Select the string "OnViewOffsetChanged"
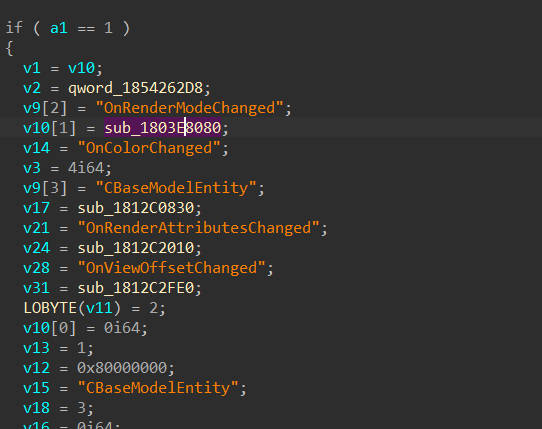542x429 pixels. tap(171, 268)
